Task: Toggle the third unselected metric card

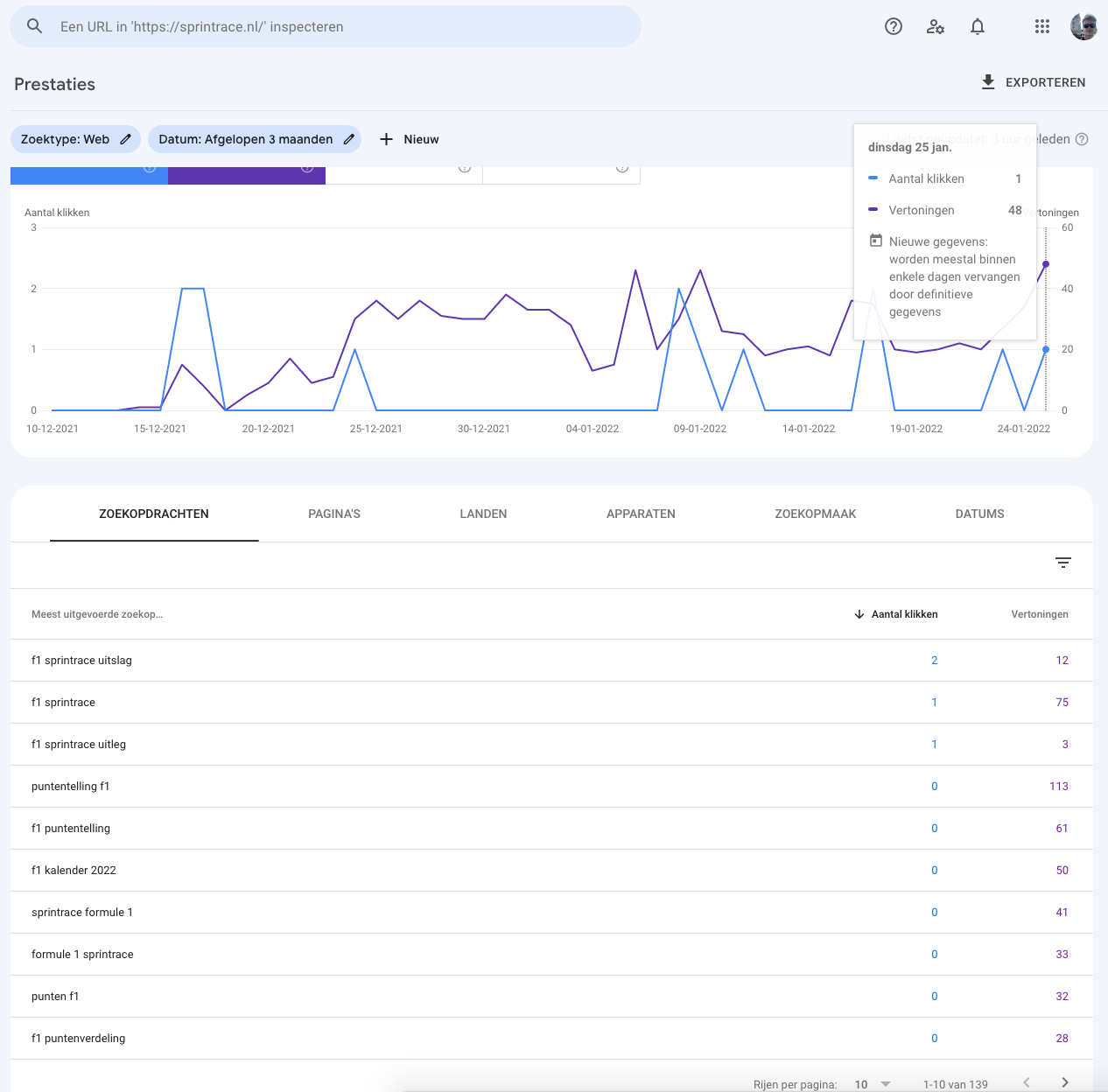Action: 404,175
